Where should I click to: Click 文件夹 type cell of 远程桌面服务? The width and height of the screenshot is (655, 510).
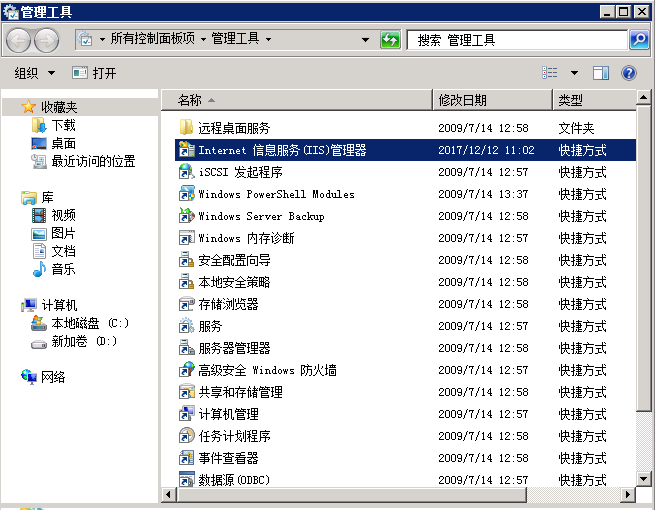coord(576,128)
